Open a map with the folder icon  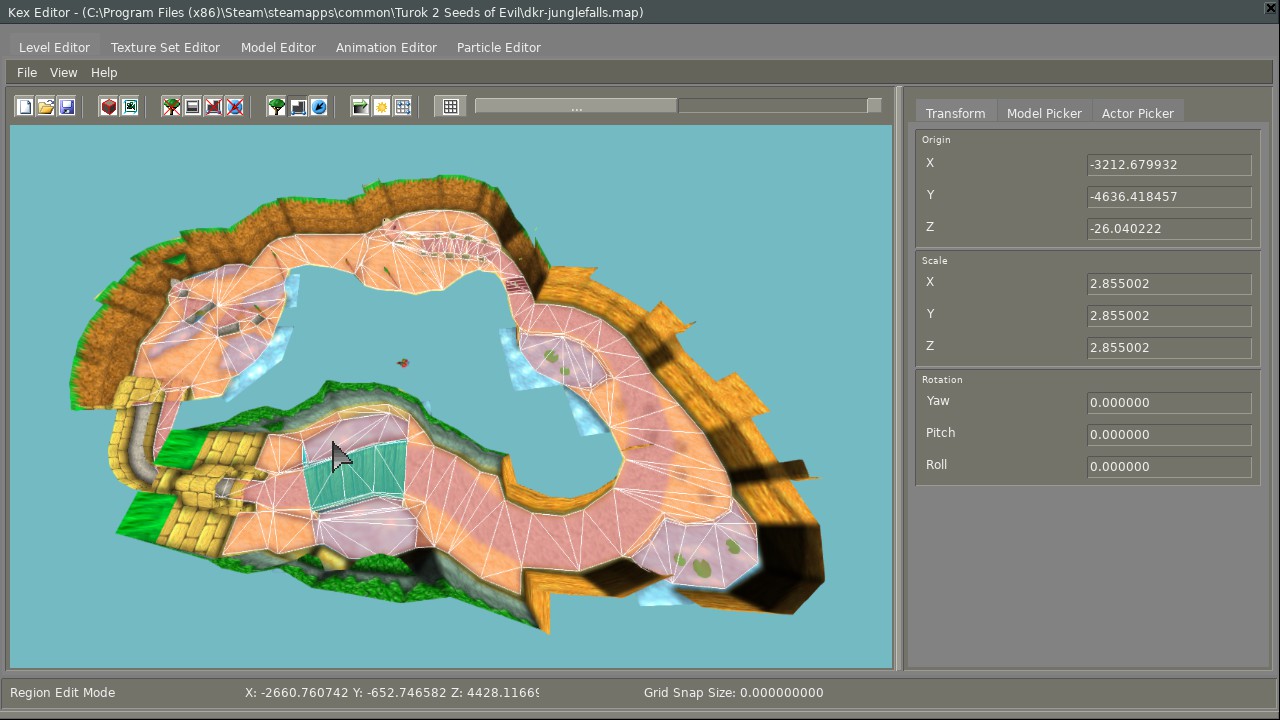click(46, 107)
